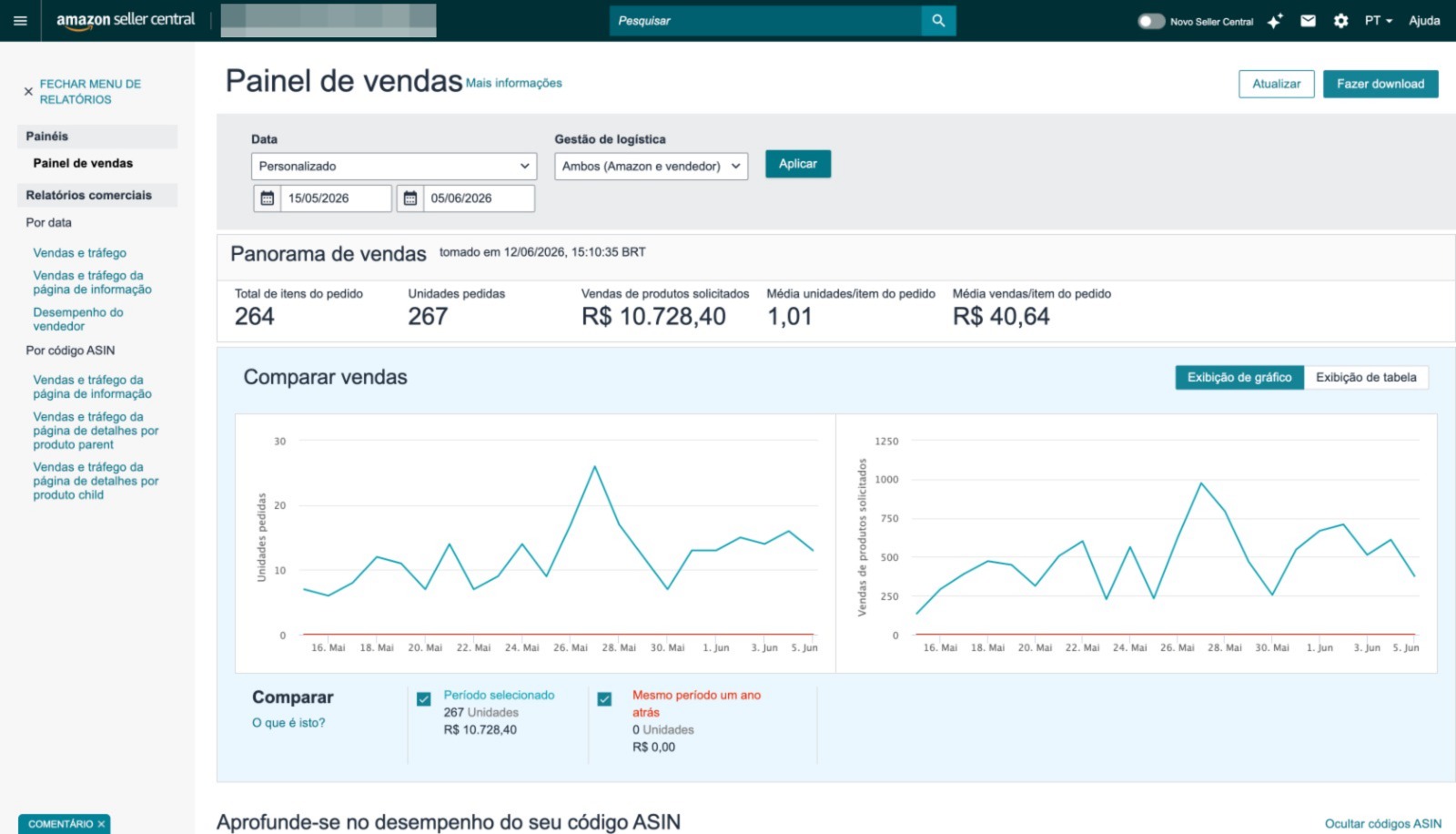Viewport: 1456px width, 834px height.
Task: Open Desempenho do vendedor report
Action: [x=78, y=319]
